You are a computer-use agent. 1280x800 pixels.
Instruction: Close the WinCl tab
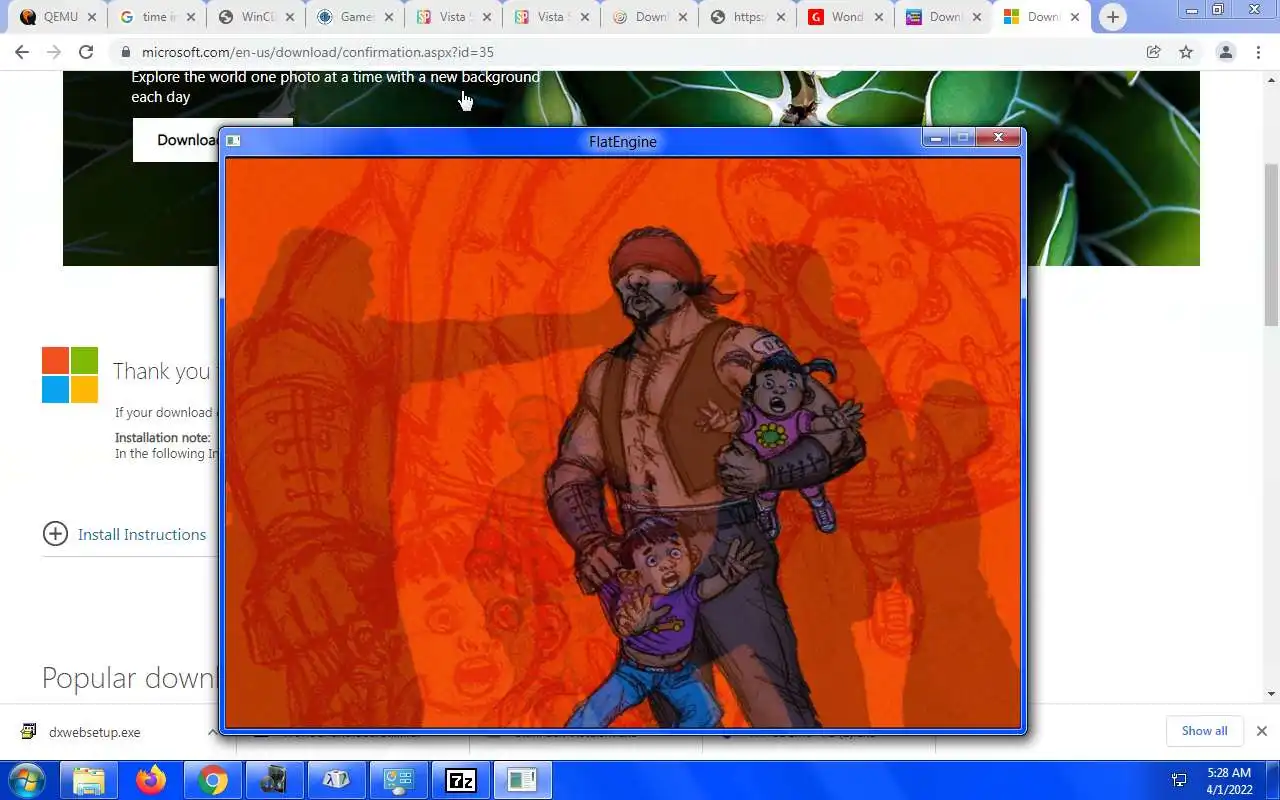[x=290, y=17]
